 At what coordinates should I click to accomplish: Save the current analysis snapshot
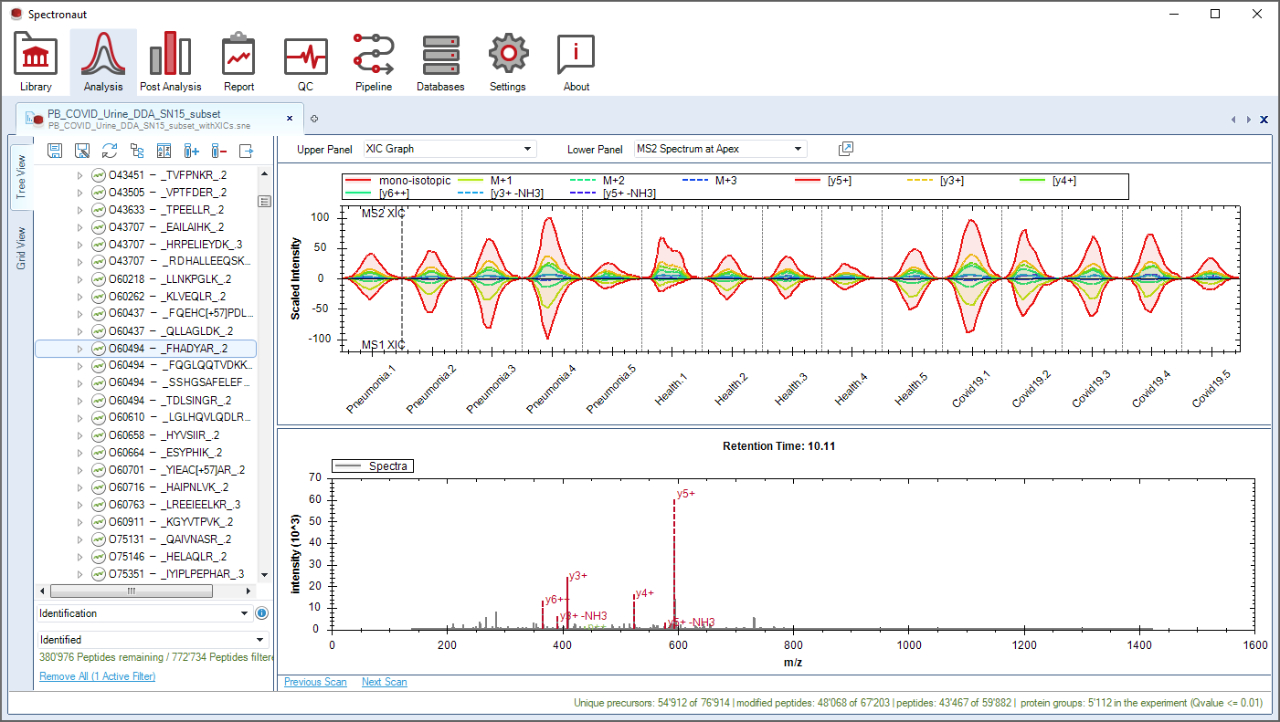pyautogui.click(x=54, y=150)
